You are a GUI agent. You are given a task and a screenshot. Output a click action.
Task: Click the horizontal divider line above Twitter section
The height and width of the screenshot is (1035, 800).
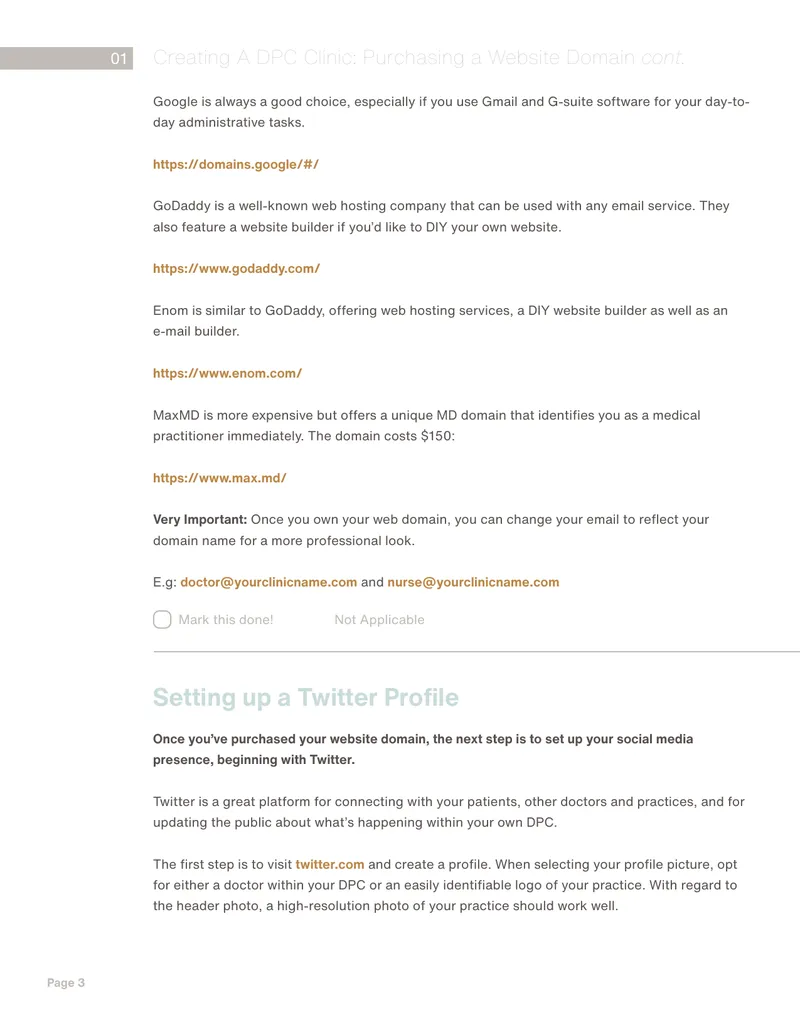(x=477, y=651)
